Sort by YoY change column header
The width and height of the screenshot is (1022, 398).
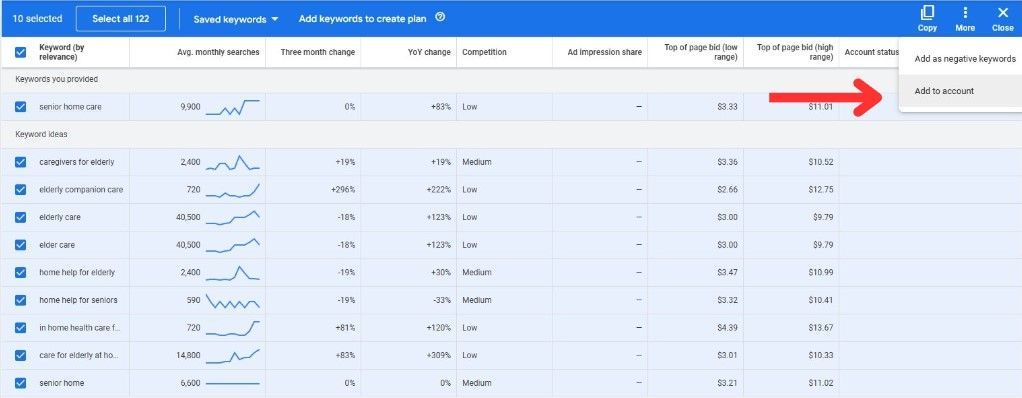430,52
